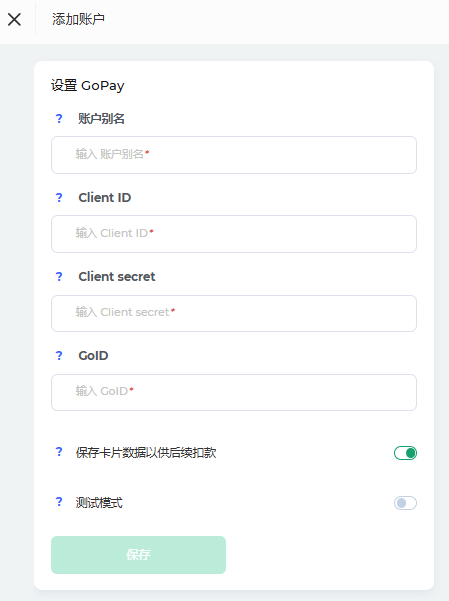The width and height of the screenshot is (449, 601).
Task: Focus the 输入 Client ID input field
Action: [234, 234]
